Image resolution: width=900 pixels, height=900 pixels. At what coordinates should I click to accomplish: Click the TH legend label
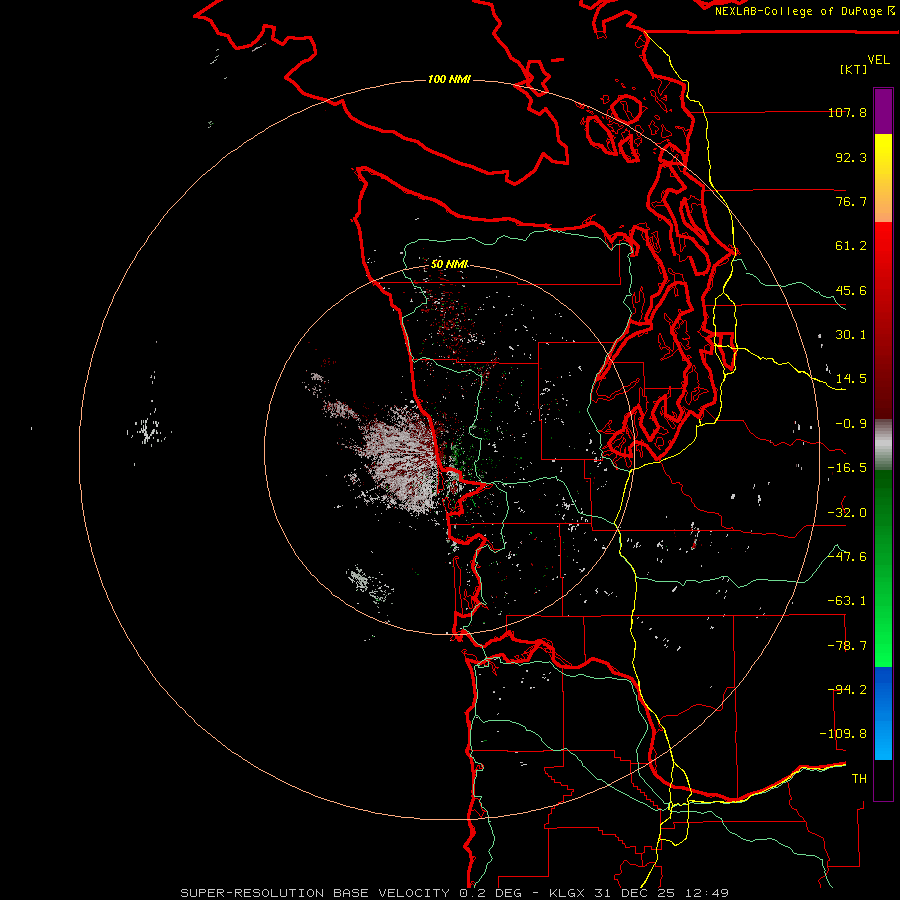[x=859, y=779]
